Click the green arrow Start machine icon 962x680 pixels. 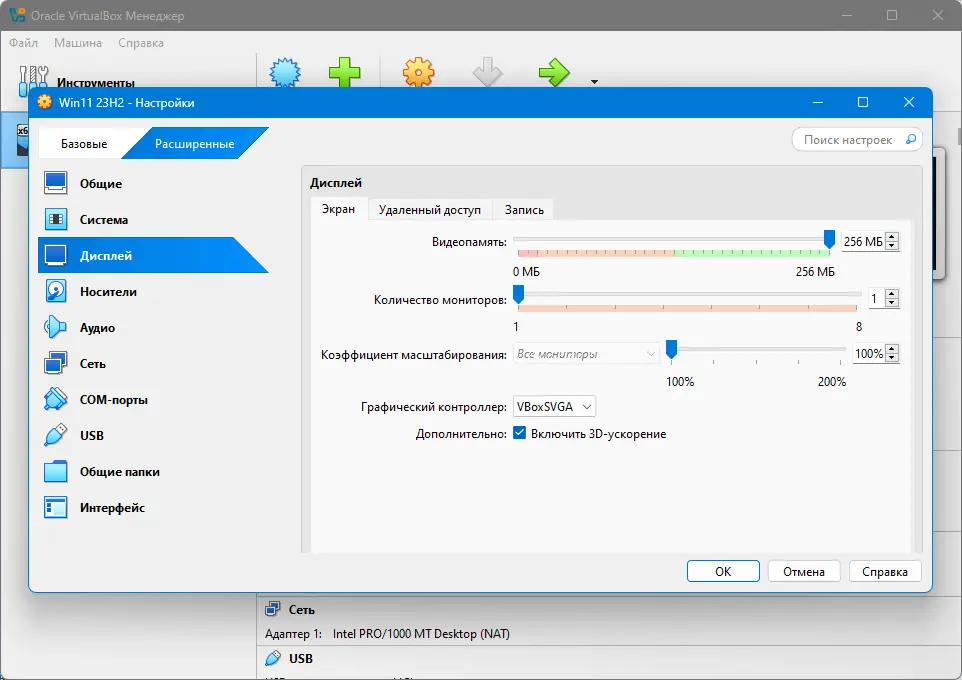tap(555, 72)
